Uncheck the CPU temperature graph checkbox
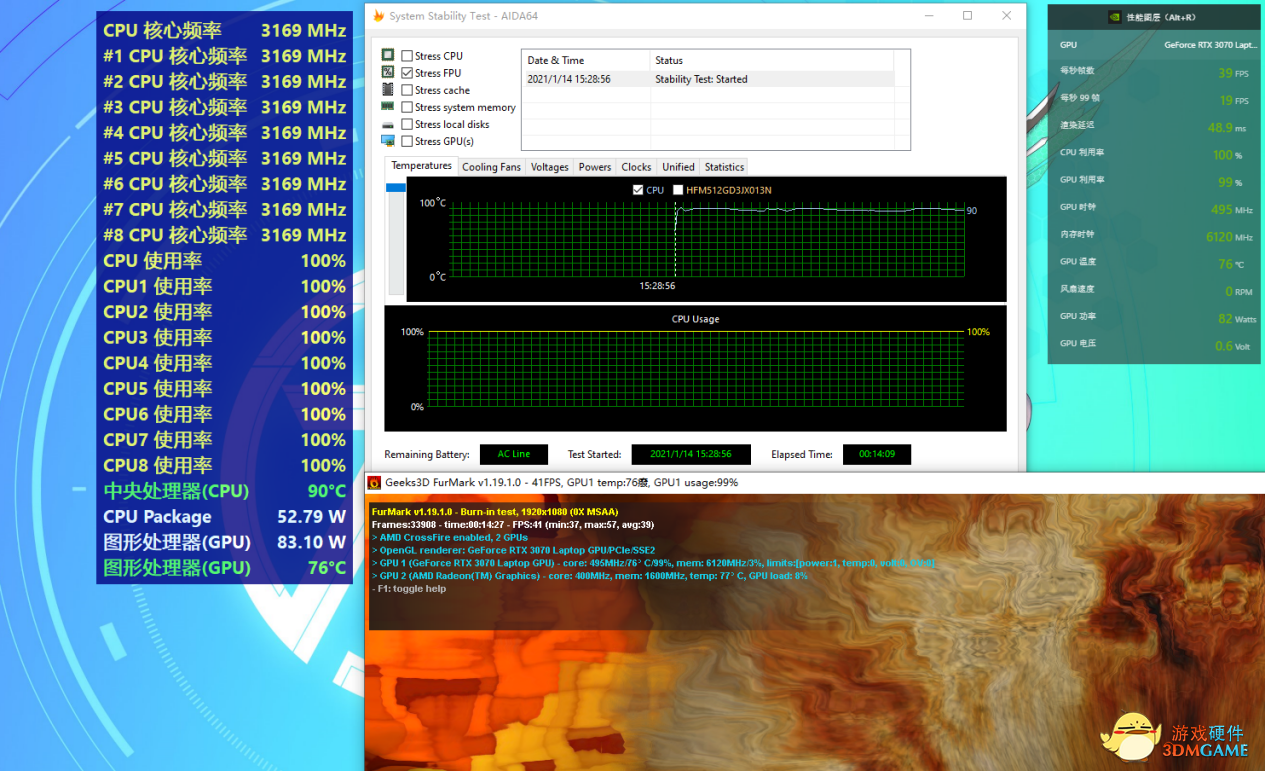 [638, 190]
